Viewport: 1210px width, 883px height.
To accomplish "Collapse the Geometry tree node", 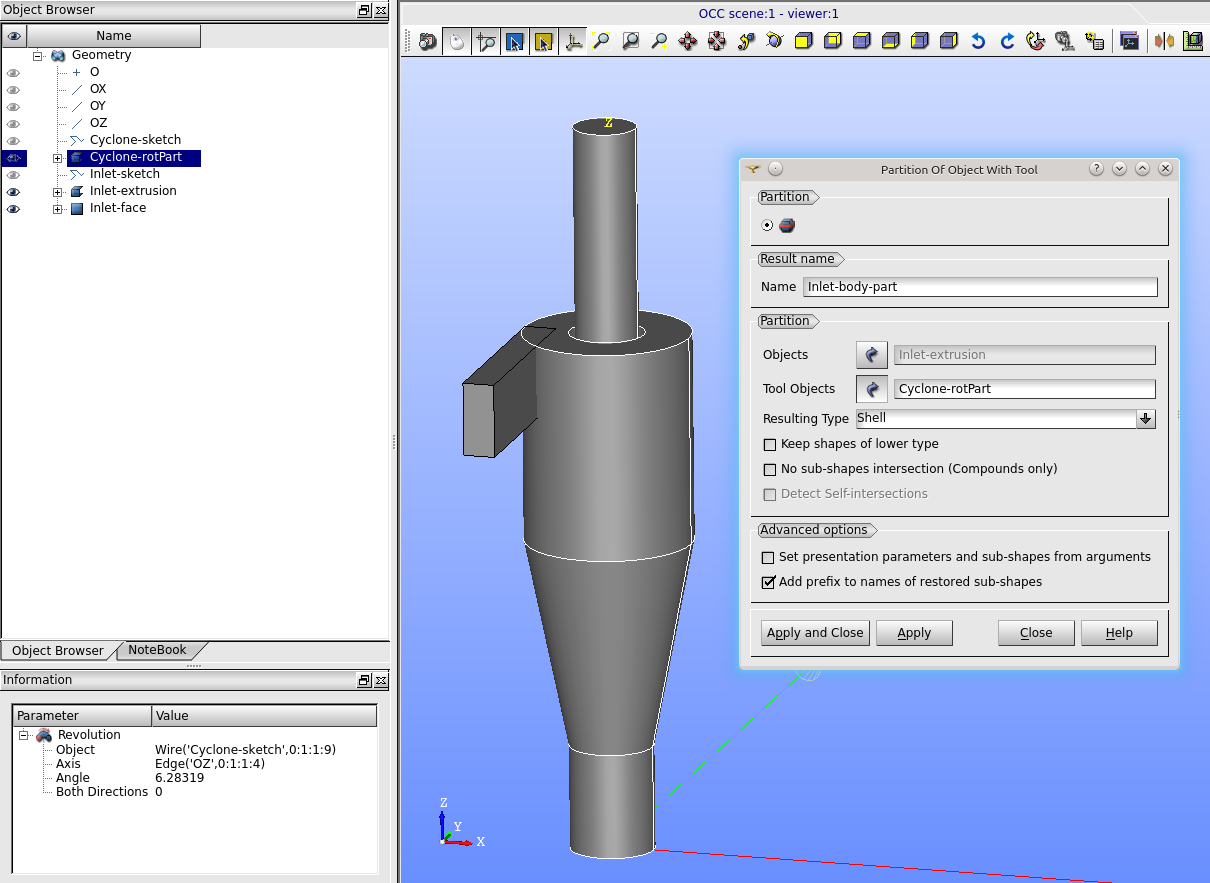I will [x=38, y=55].
